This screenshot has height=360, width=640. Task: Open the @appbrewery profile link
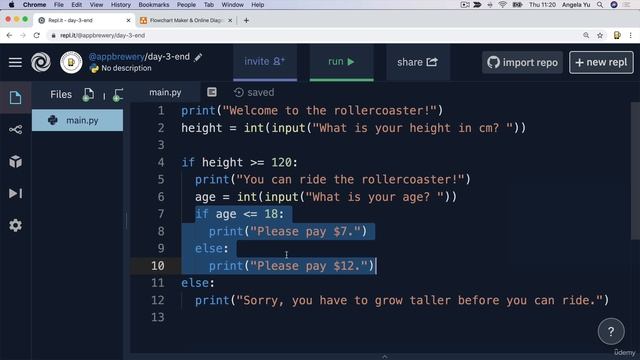coord(116,57)
